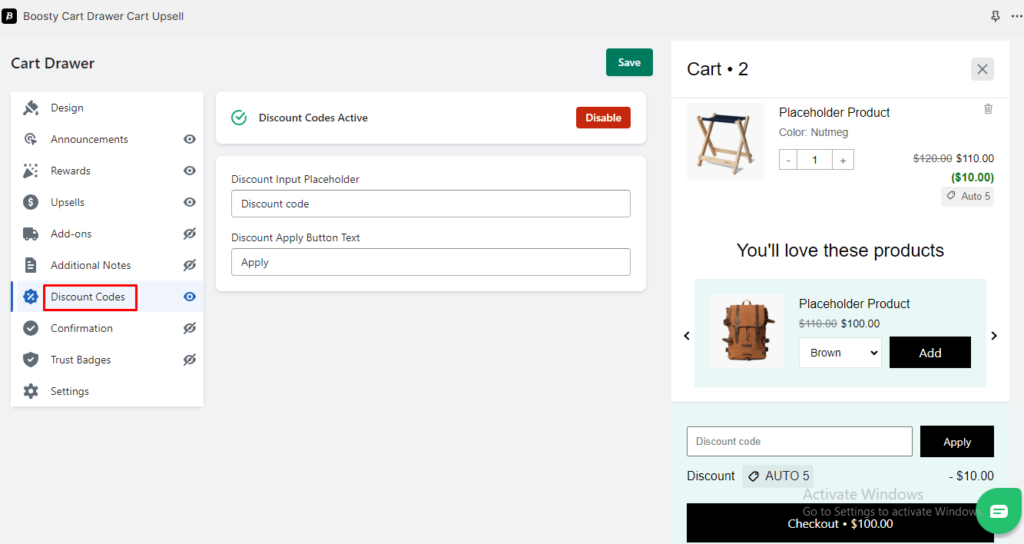The width and height of the screenshot is (1024, 544).
Task: Show Add-ons using hidden eye icon
Action: [x=189, y=234]
